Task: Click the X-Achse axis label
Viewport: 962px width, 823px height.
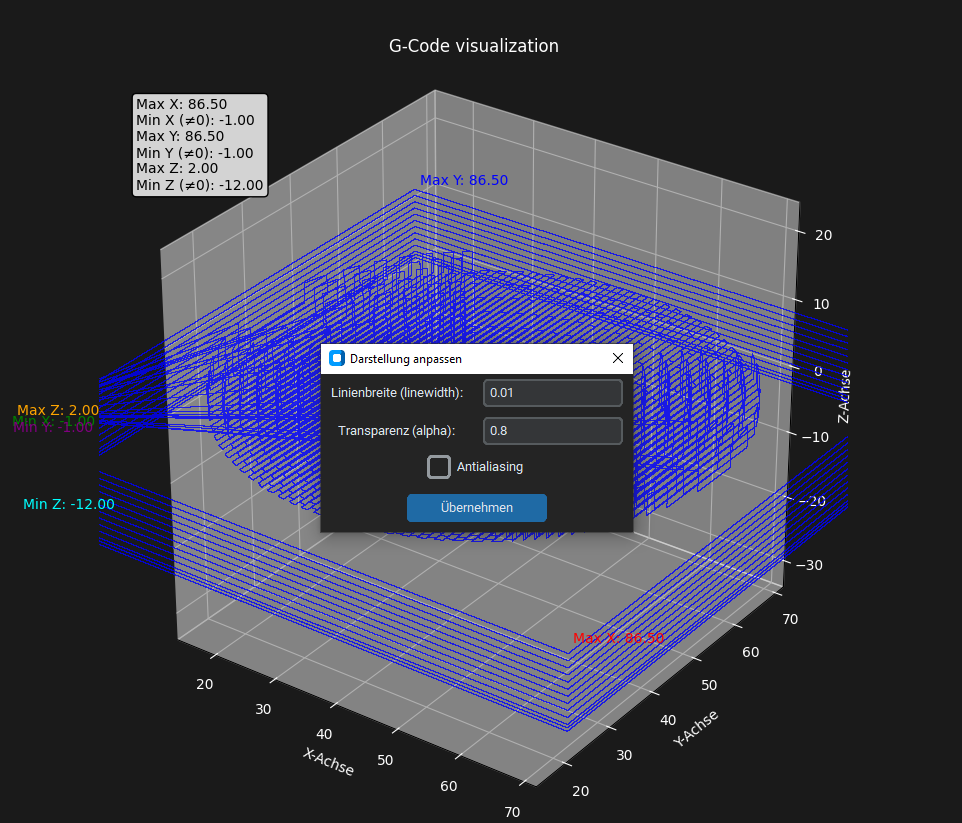Action: click(328, 759)
